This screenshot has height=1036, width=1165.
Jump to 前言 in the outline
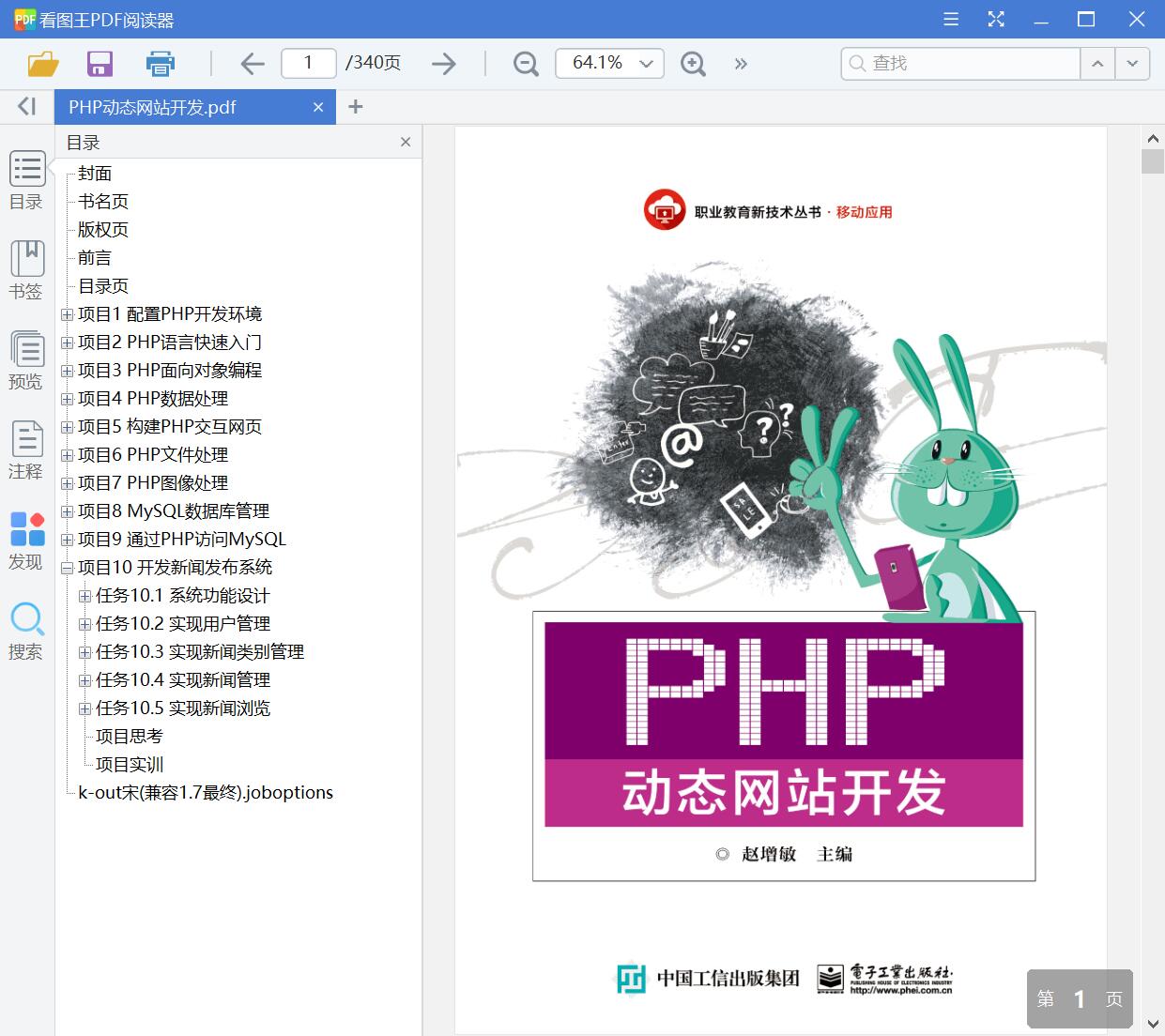[x=95, y=258]
